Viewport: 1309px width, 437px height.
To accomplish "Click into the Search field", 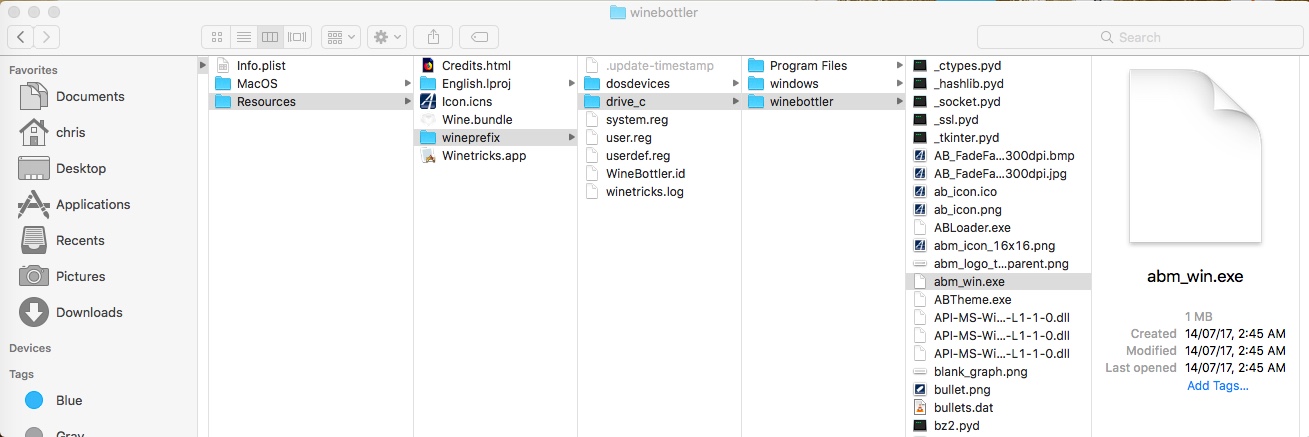I will pos(1138,37).
